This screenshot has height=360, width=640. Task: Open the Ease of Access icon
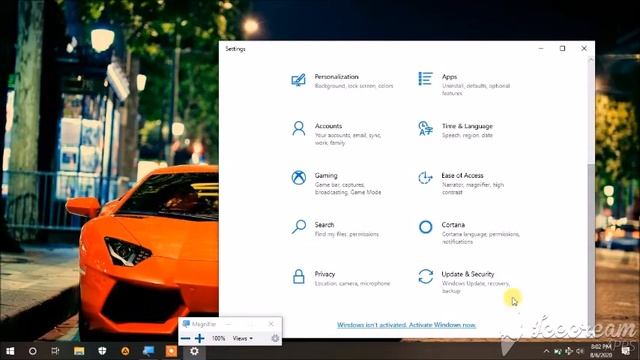coord(425,178)
